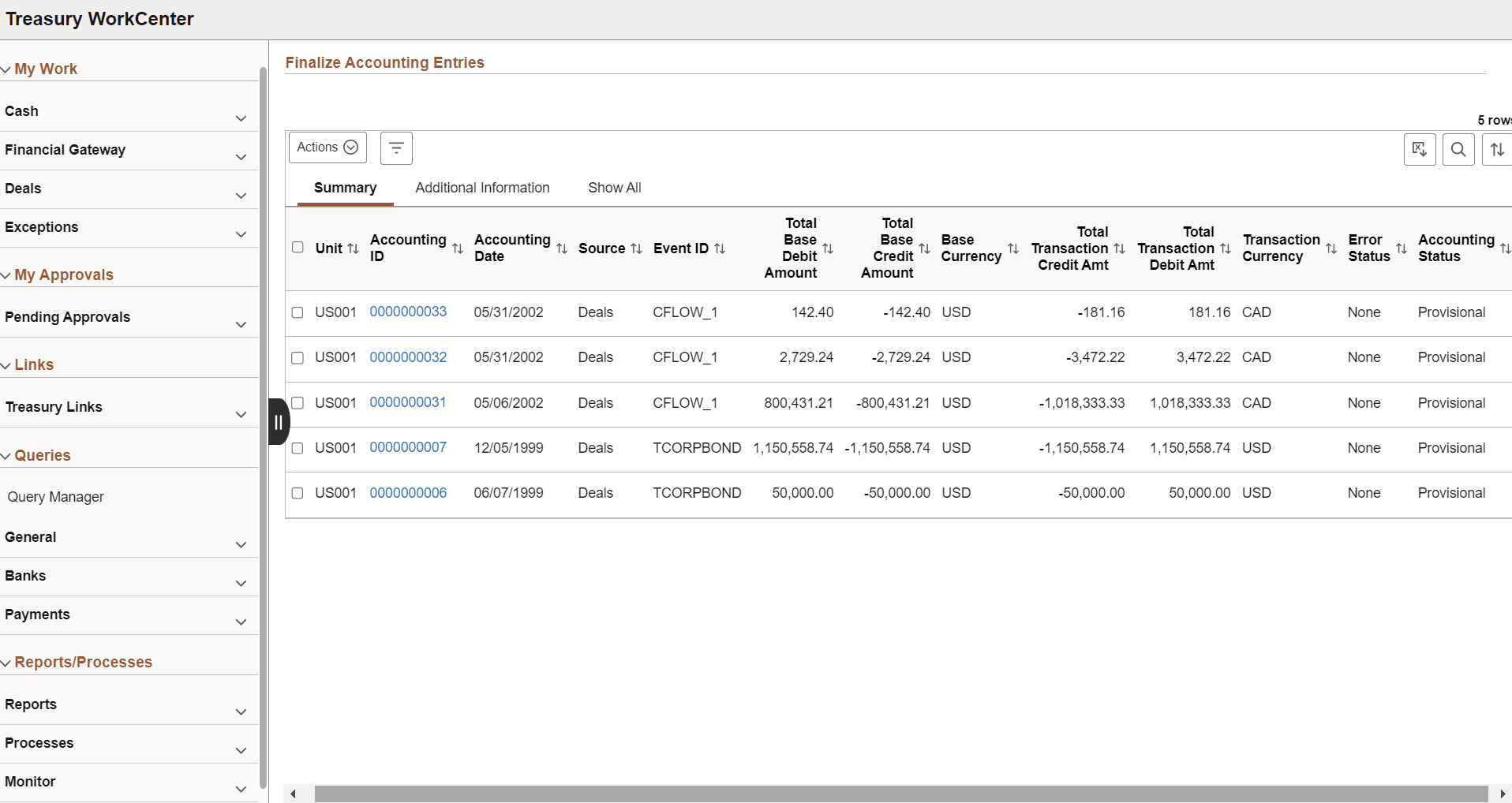Open Query Manager from the sidebar
This screenshot has height=803, width=1512.
point(55,497)
